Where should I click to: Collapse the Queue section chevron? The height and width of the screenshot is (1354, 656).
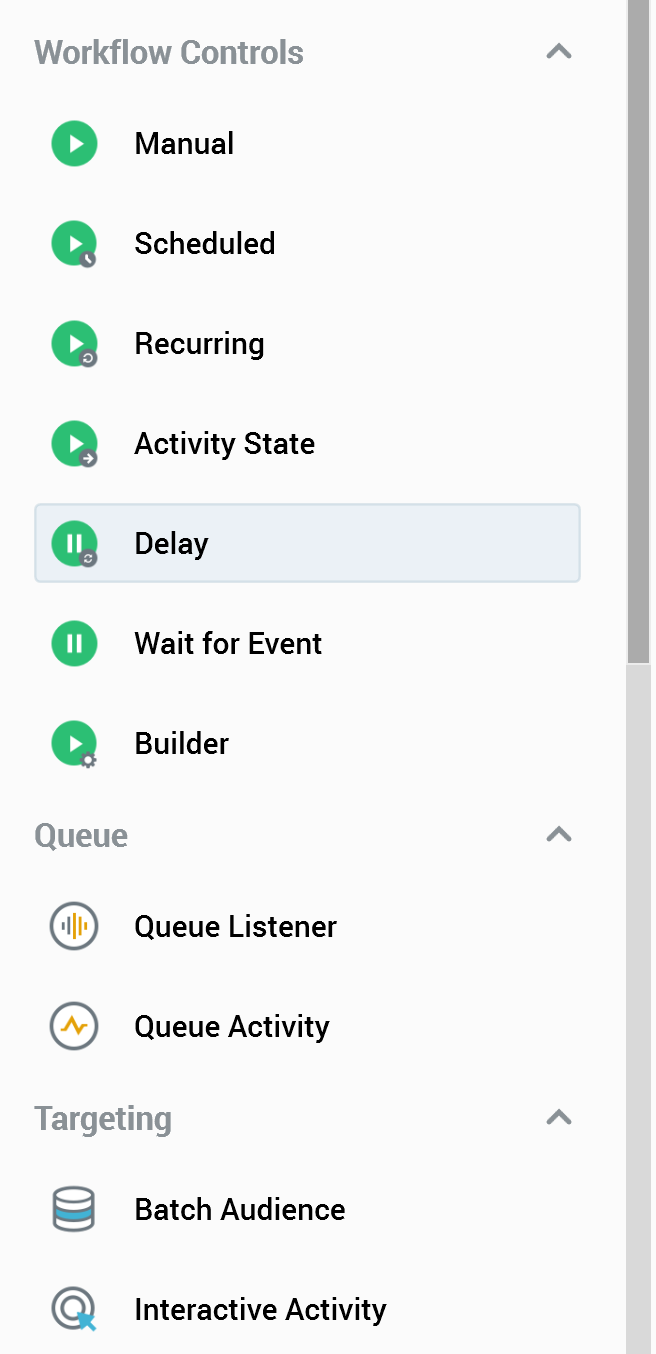pyautogui.click(x=559, y=835)
